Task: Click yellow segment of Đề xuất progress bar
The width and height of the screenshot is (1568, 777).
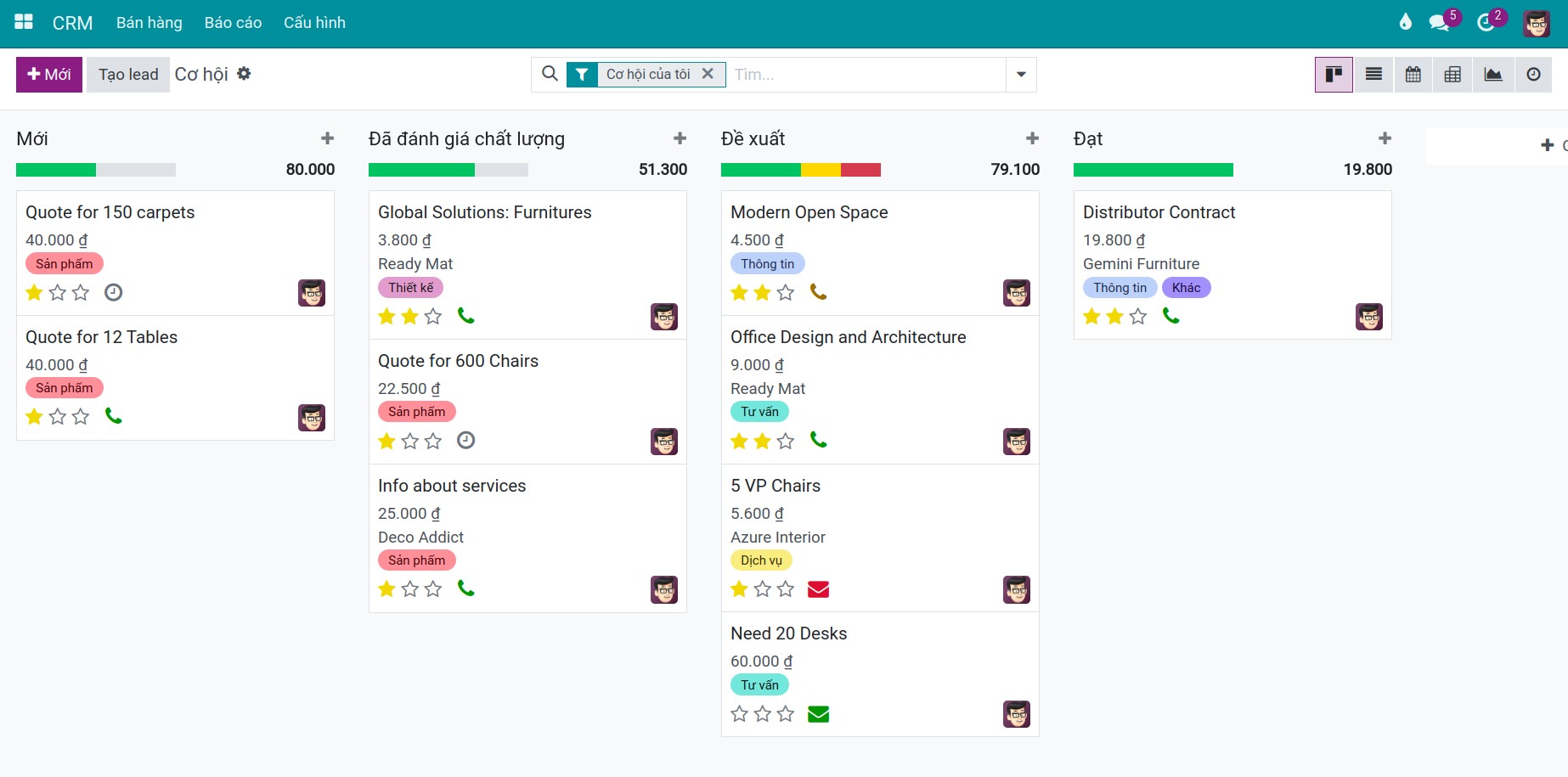Action: point(821,170)
